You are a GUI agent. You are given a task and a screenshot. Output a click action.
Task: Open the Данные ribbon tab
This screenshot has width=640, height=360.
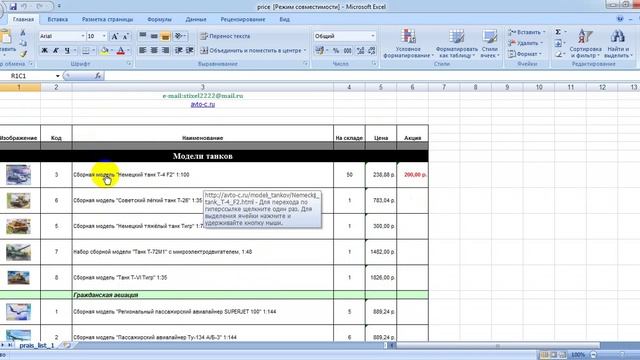pos(196,20)
